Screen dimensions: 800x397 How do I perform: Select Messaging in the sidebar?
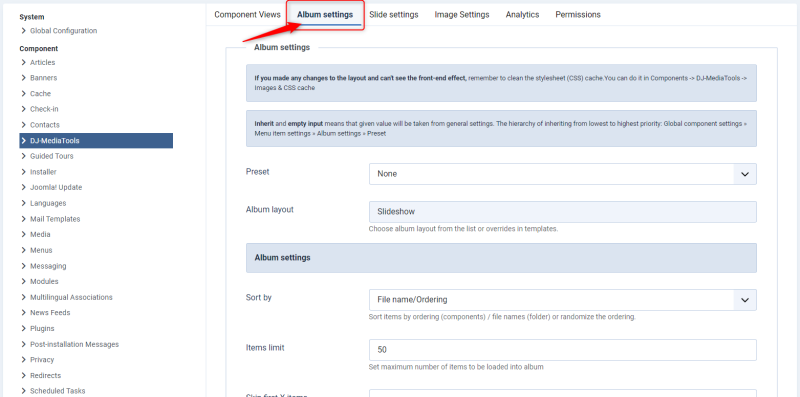tap(48, 266)
